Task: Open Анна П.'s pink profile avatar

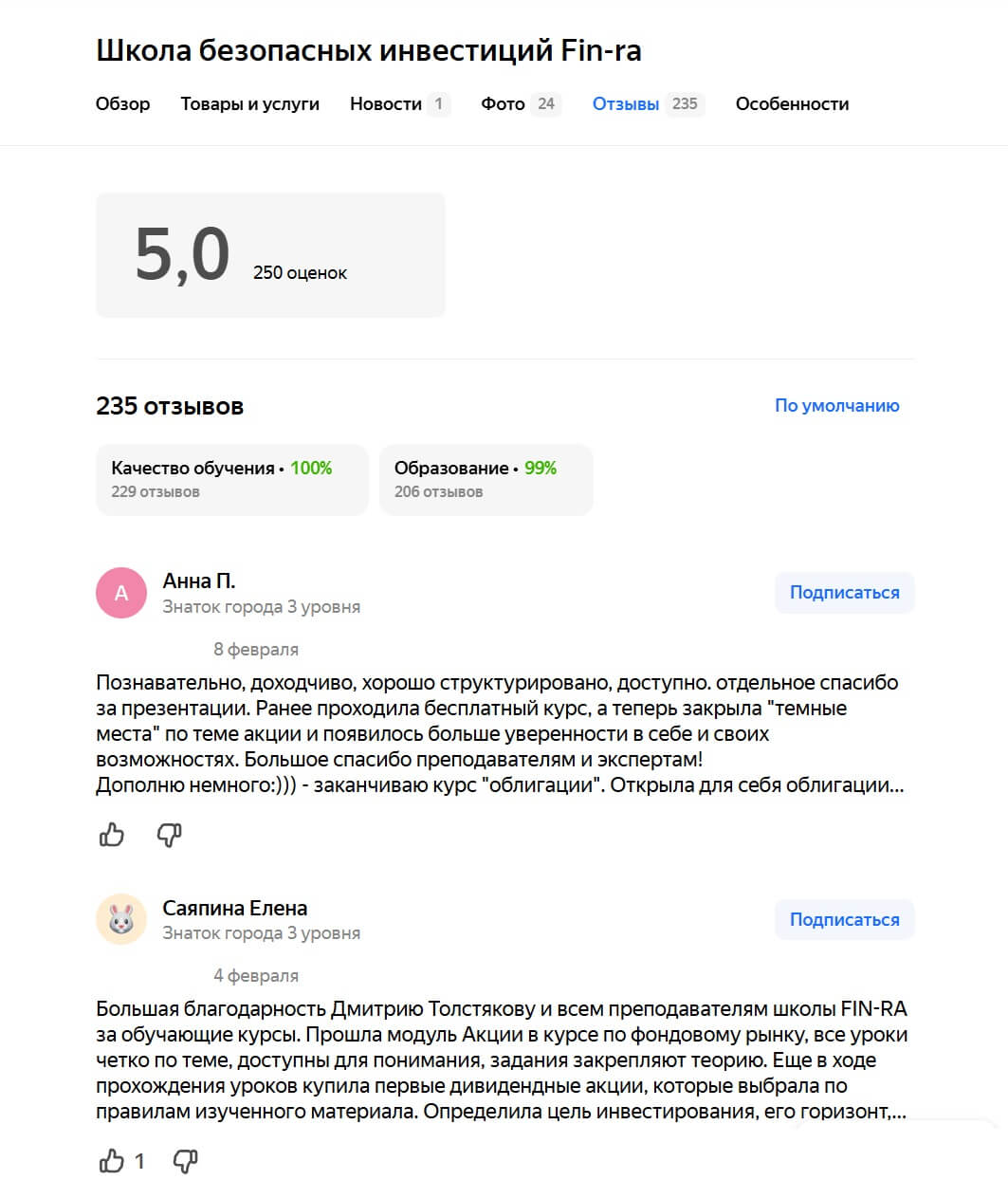Action: [121, 593]
